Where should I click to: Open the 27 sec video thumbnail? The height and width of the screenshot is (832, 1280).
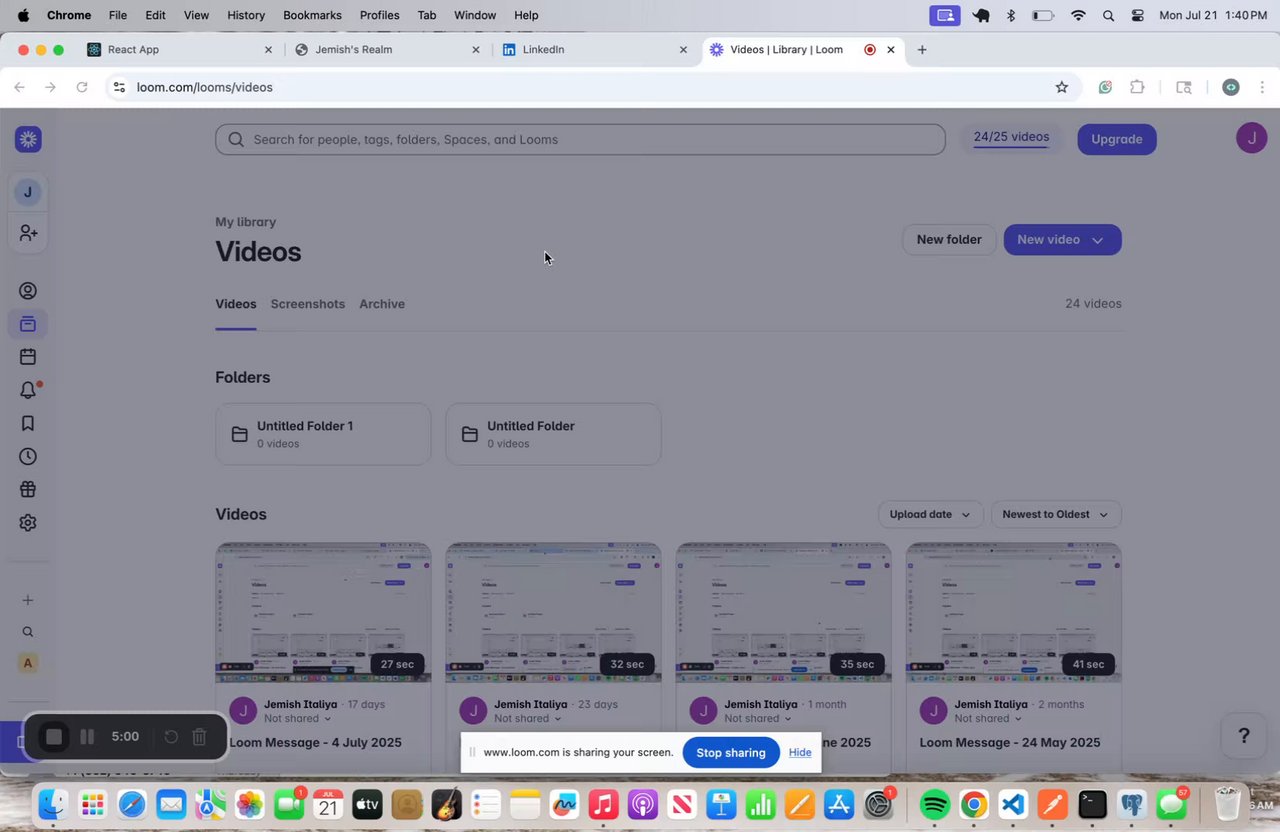coord(323,613)
